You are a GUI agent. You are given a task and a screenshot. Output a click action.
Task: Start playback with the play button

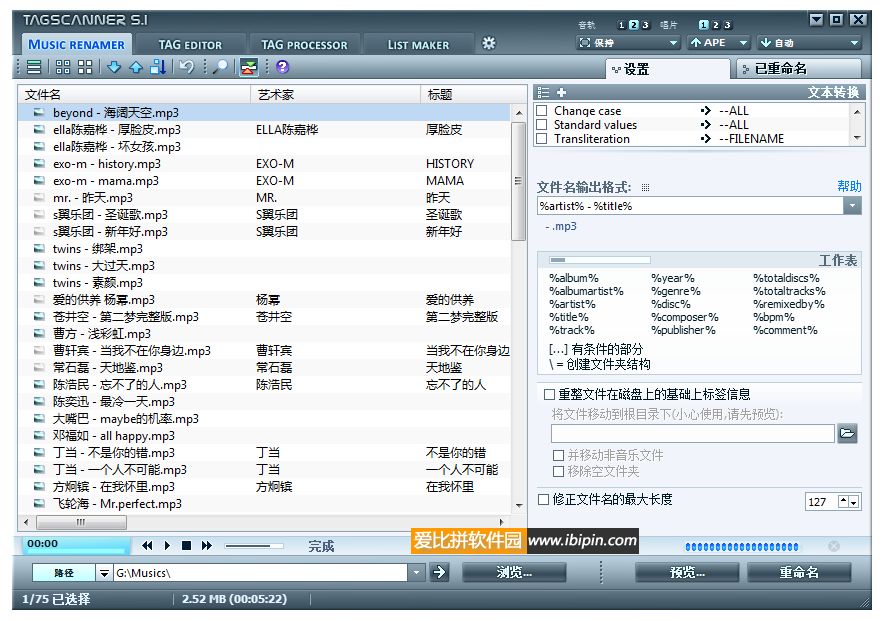coord(167,546)
